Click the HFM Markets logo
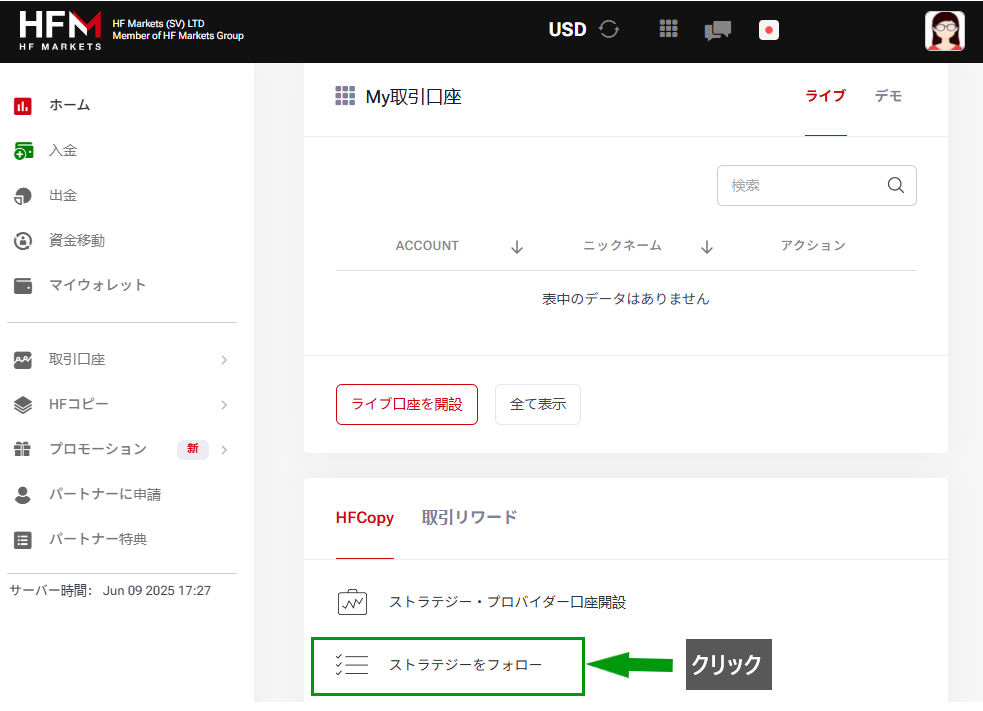983x711 pixels. coord(61,31)
